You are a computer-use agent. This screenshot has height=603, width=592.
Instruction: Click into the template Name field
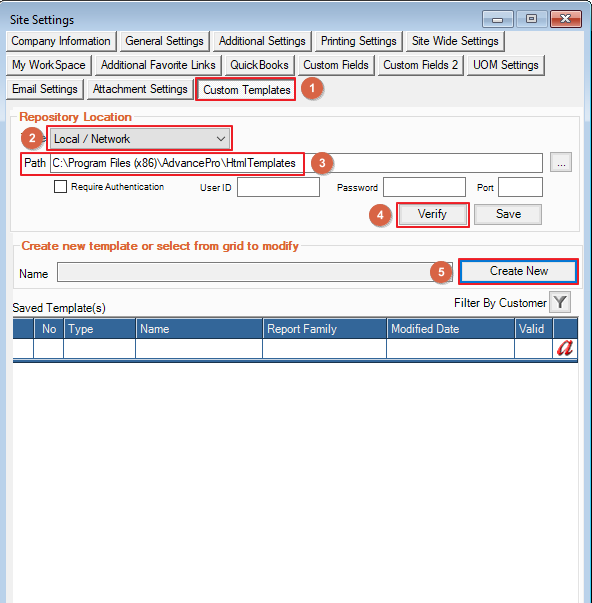[x=255, y=272]
